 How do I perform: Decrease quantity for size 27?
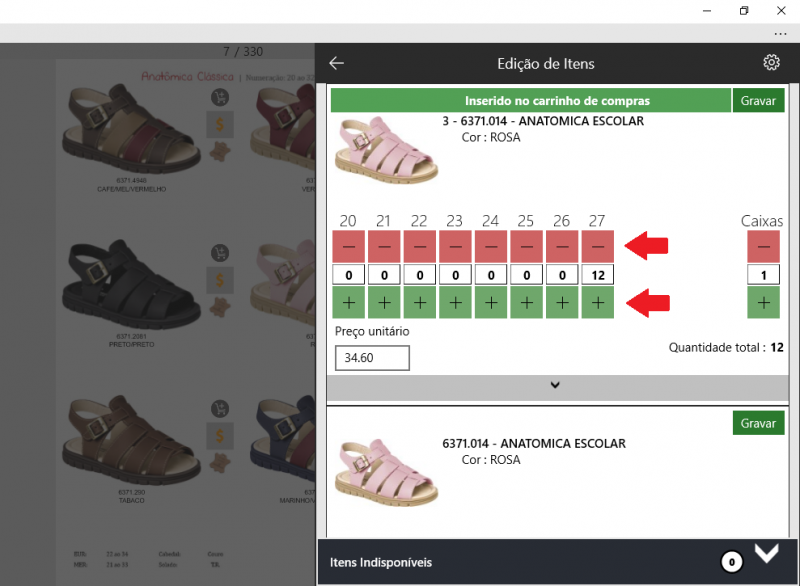coord(597,246)
